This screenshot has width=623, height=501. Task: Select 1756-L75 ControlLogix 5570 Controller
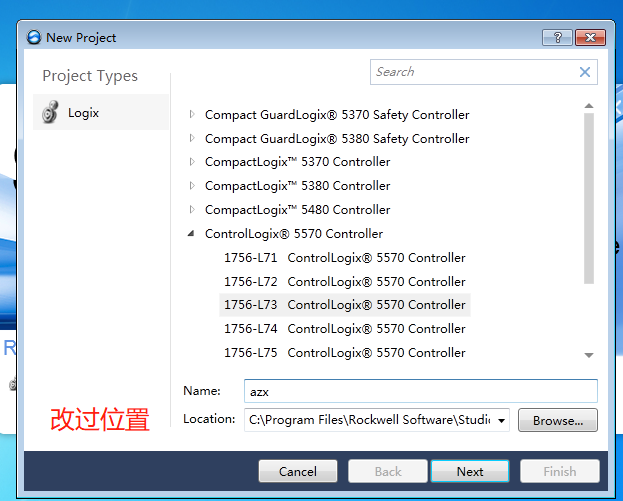344,353
